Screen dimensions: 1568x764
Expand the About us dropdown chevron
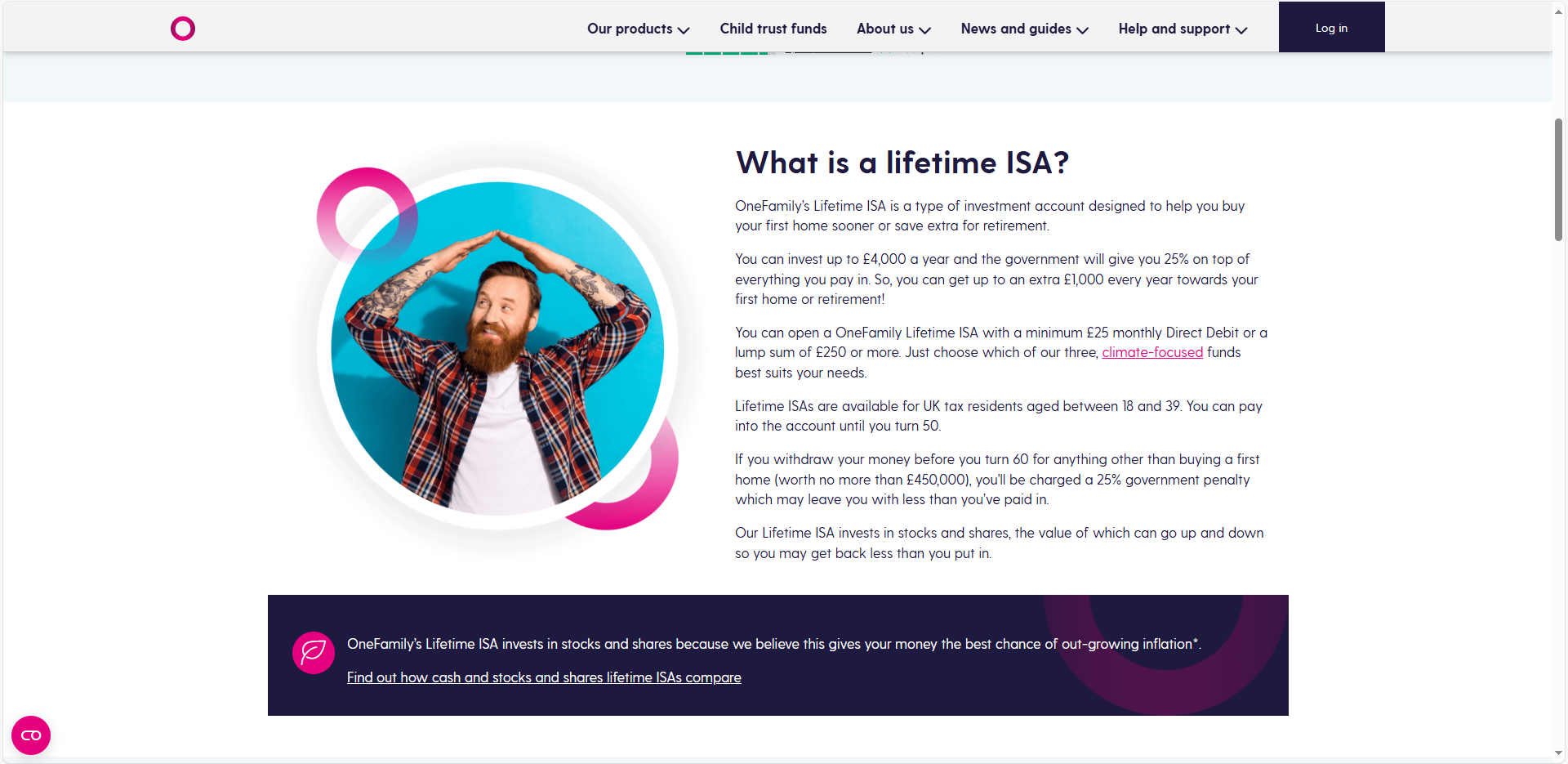(x=924, y=30)
